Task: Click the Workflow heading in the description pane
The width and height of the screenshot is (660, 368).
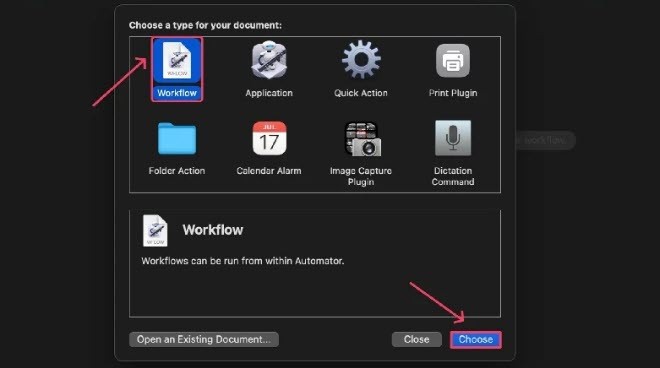Action: tap(213, 230)
